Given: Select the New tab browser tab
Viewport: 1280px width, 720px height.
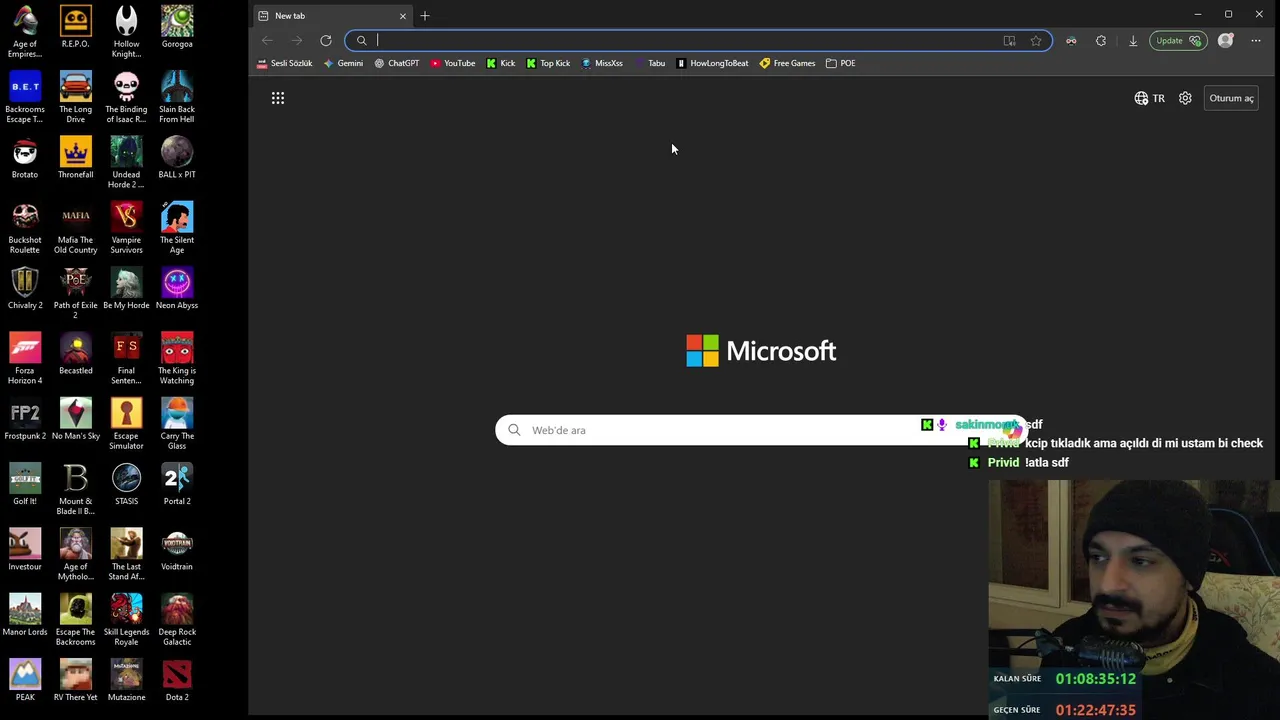Looking at the screenshot, I should (332, 16).
